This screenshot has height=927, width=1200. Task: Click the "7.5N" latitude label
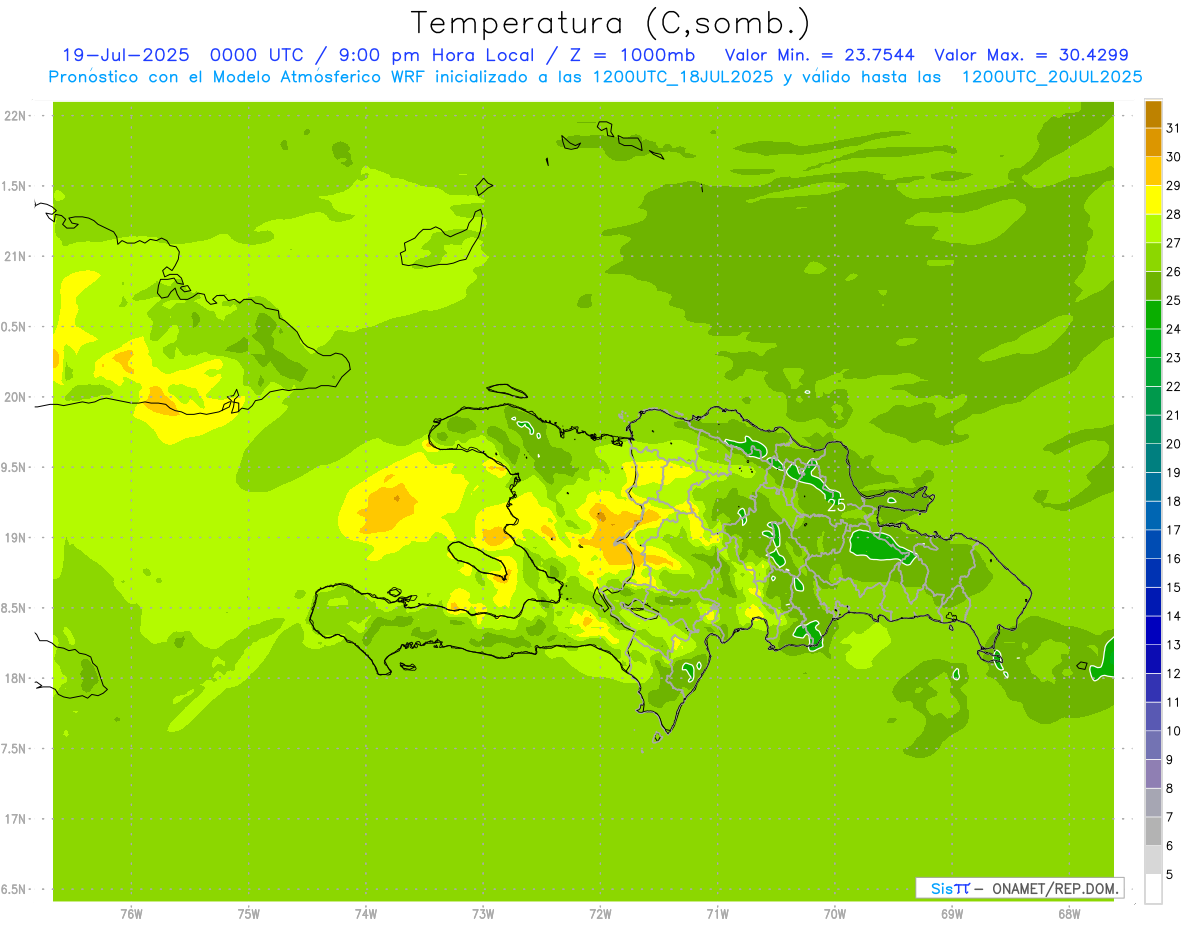coord(15,749)
